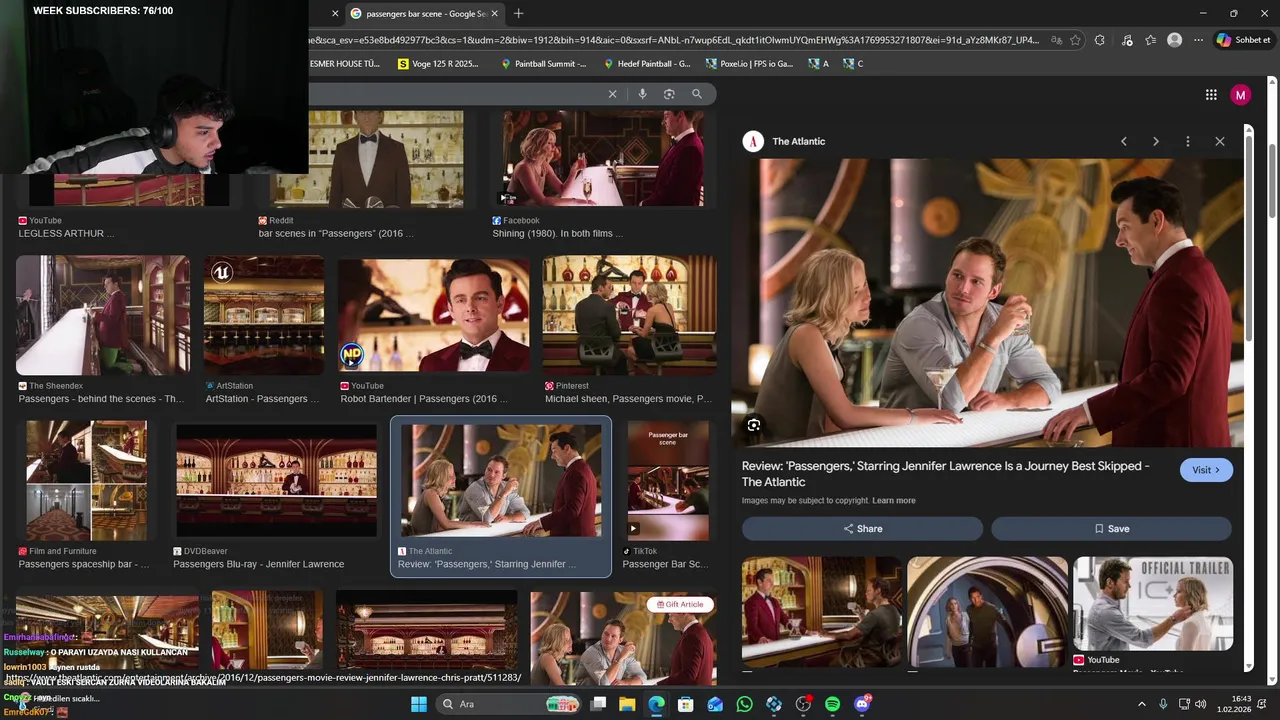Open the related spaceship doorway image thumbnail
The height and width of the screenshot is (720, 1280).
point(987,611)
